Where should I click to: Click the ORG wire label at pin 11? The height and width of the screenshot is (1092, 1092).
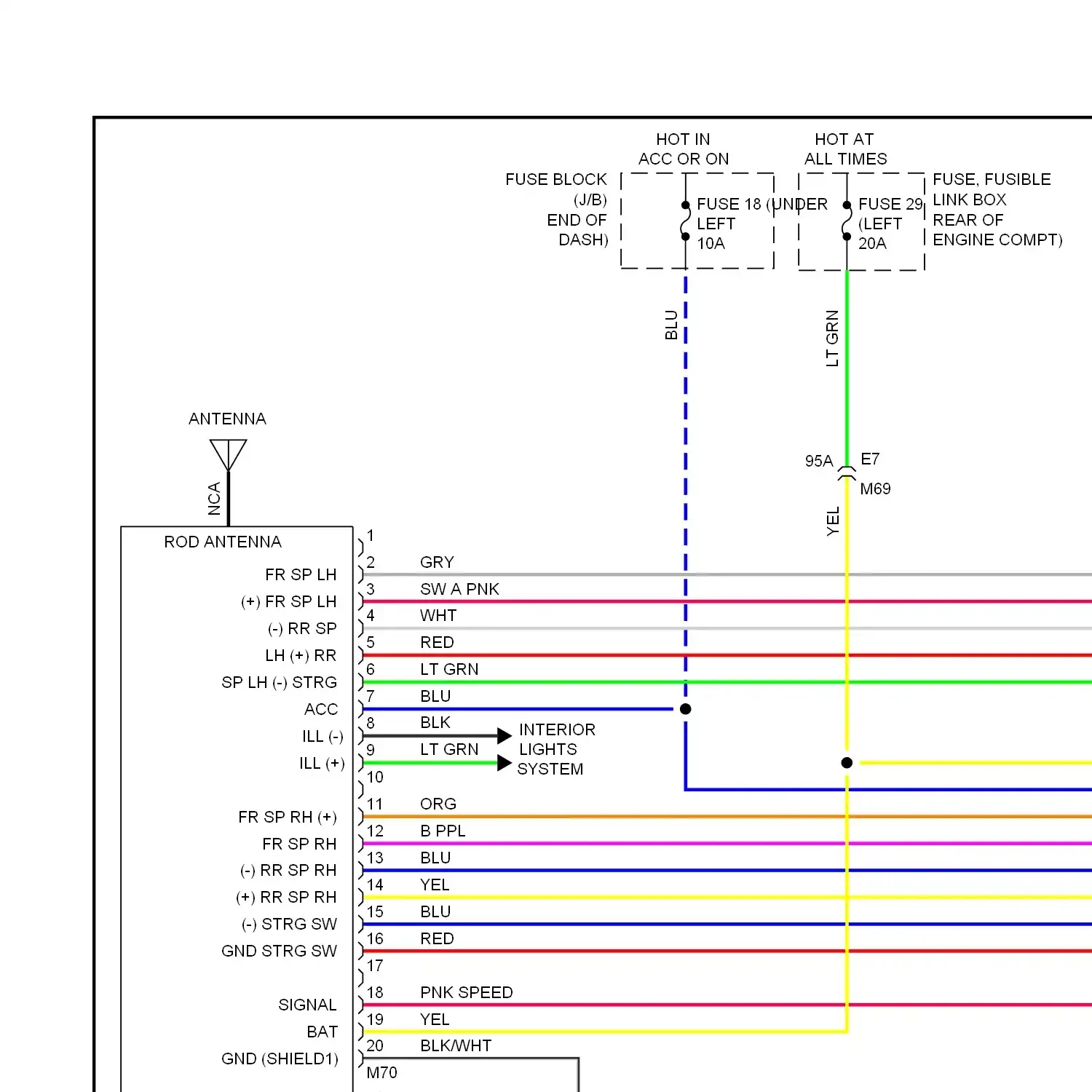[438, 804]
